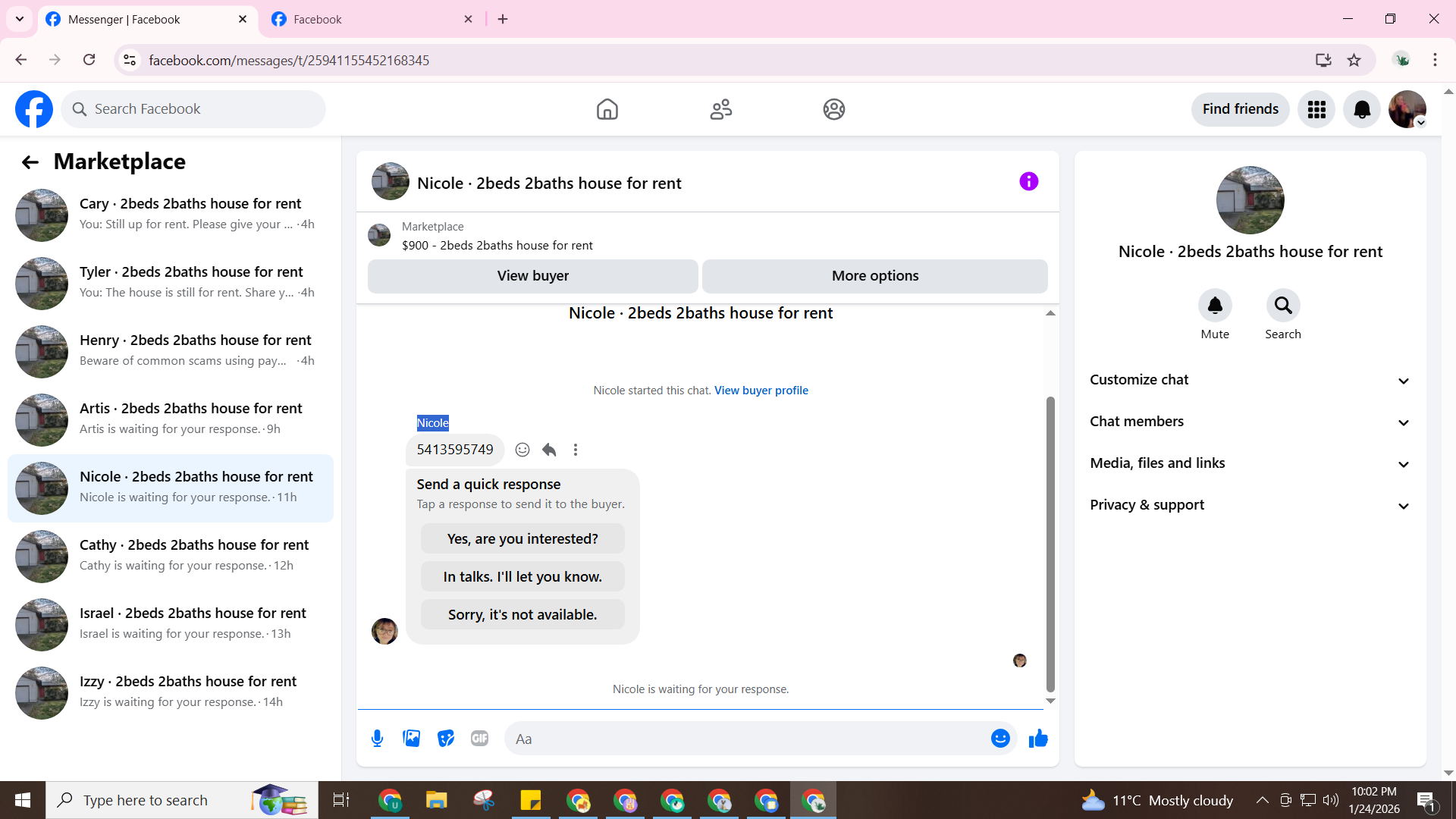The height and width of the screenshot is (819, 1456).
Task: Reply to the 5413595749 message
Action: 549,450
